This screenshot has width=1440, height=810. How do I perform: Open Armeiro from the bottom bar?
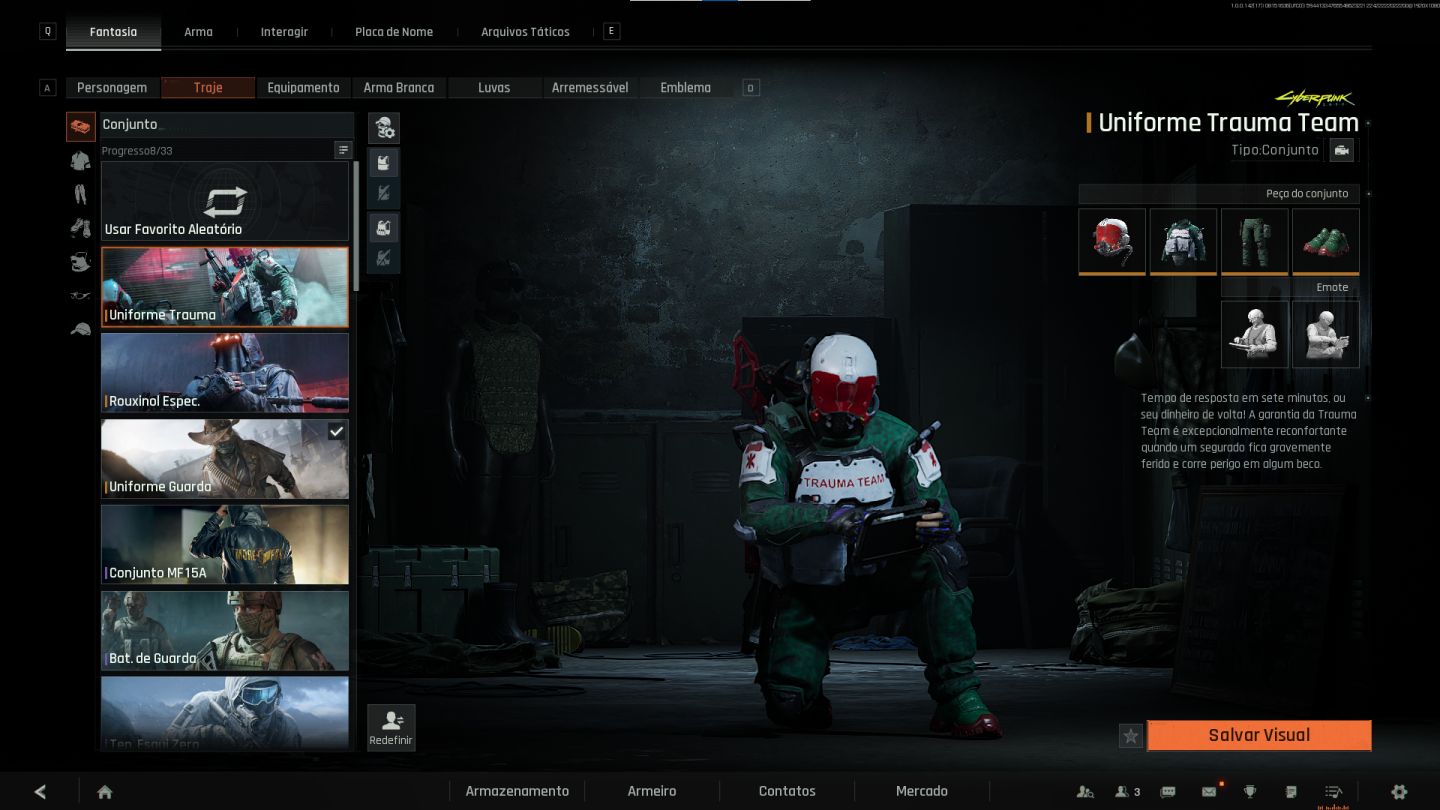pyautogui.click(x=652, y=791)
